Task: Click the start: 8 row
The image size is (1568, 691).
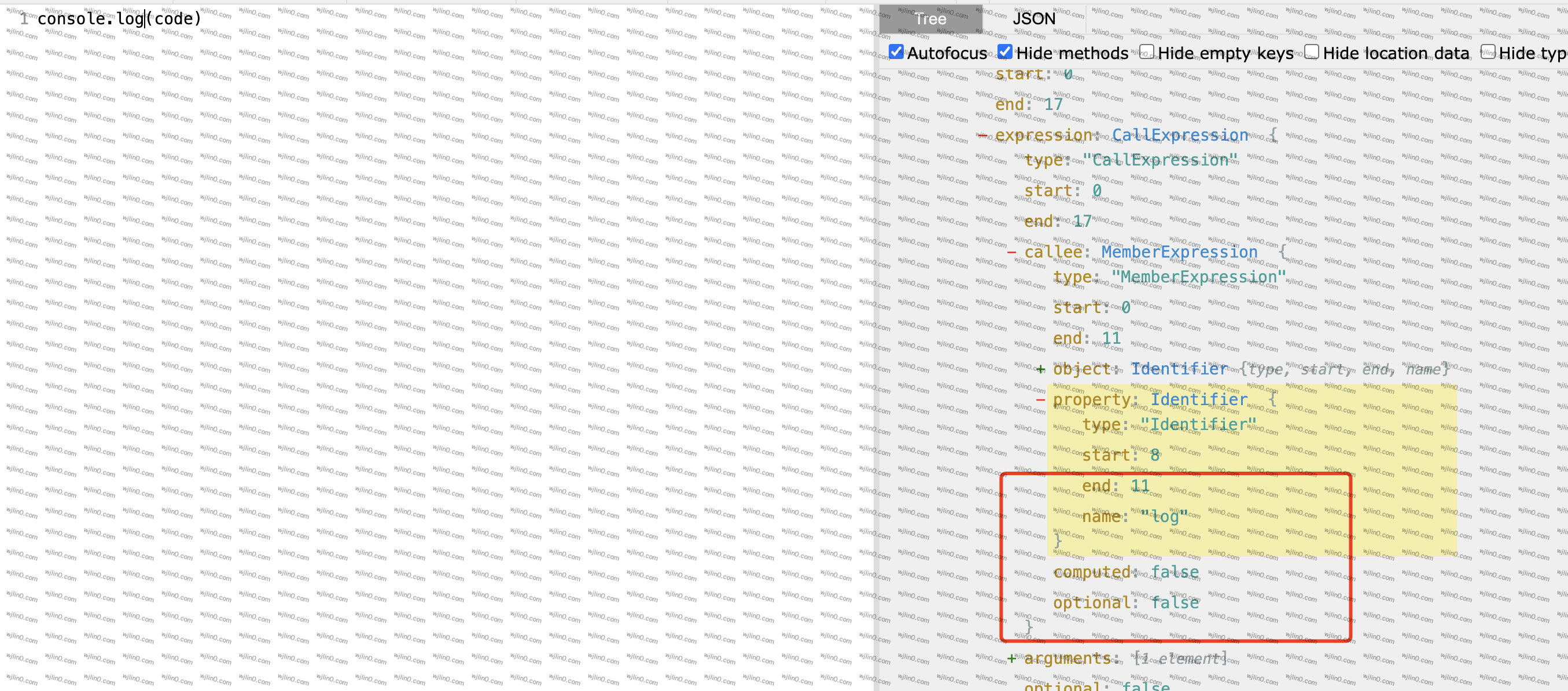Action: (1121, 455)
